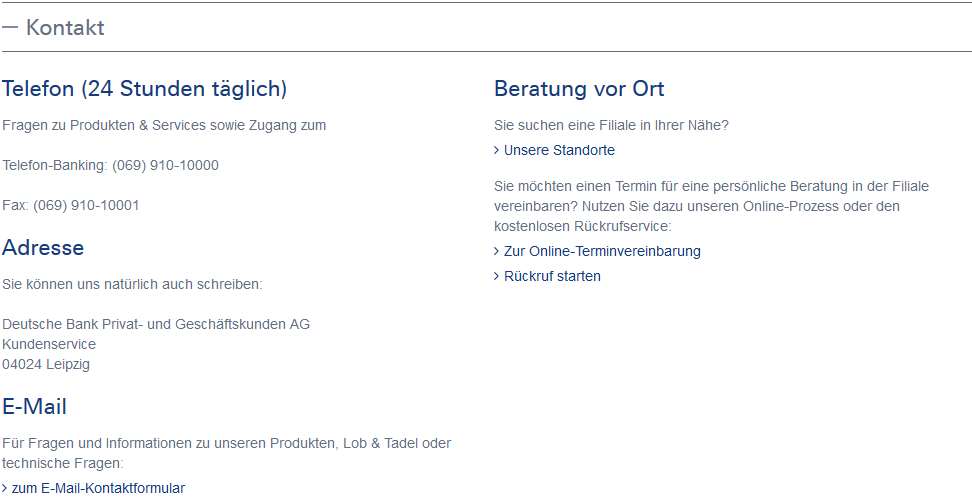The image size is (972, 504).
Task: Select the Fax number (069) 910-10001 line
Action: click(x=71, y=205)
